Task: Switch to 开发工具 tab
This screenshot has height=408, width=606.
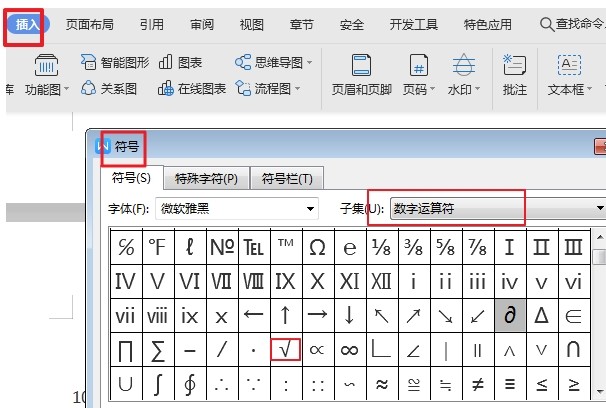Action: coord(414,25)
